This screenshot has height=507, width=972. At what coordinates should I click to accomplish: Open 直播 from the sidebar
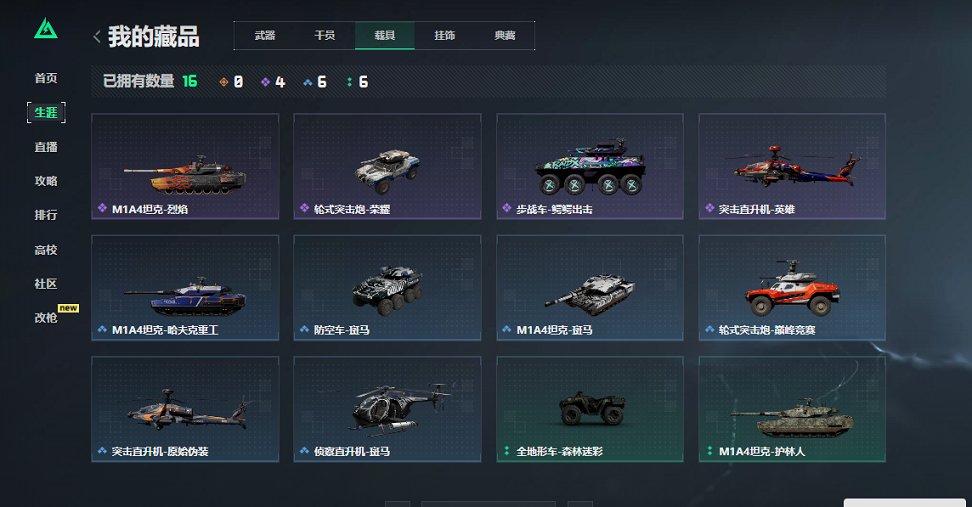(x=46, y=147)
